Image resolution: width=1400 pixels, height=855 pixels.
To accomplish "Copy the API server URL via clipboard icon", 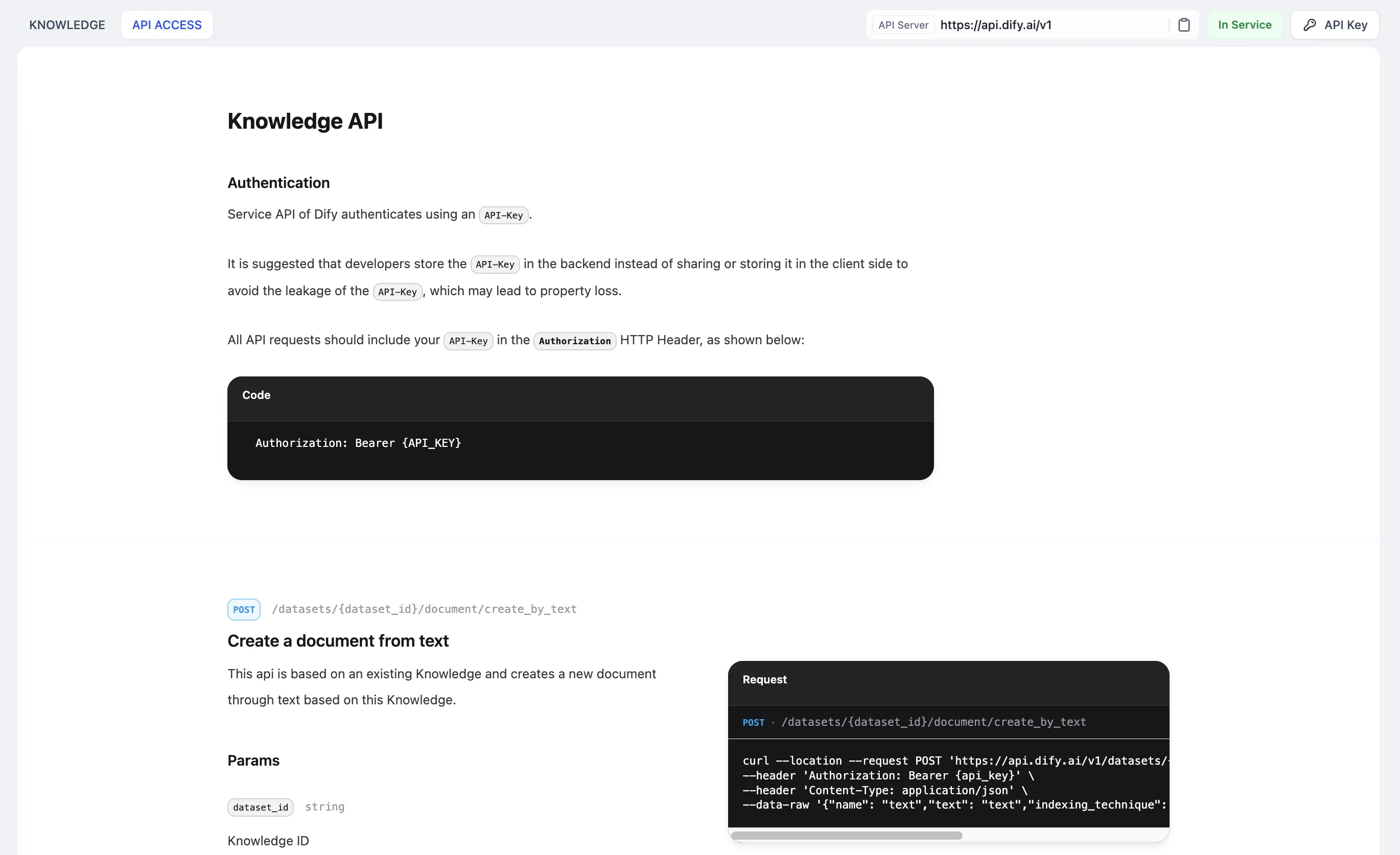I will point(1183,25).
